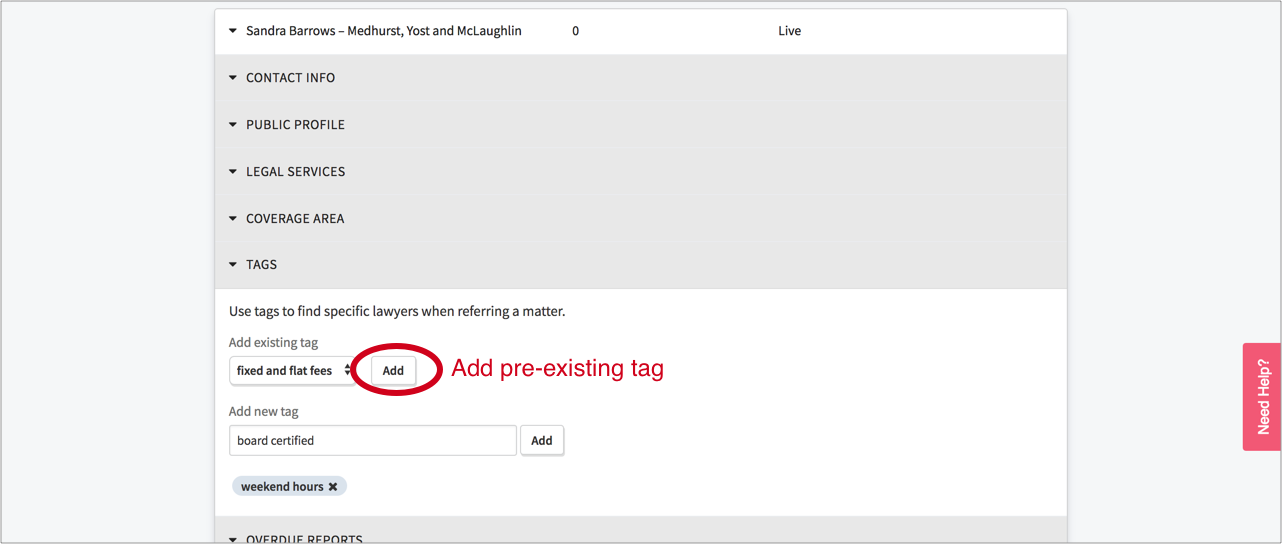Focus the Add new tag text field
This screenshot has height=544, width=1282.
point(372,441)
